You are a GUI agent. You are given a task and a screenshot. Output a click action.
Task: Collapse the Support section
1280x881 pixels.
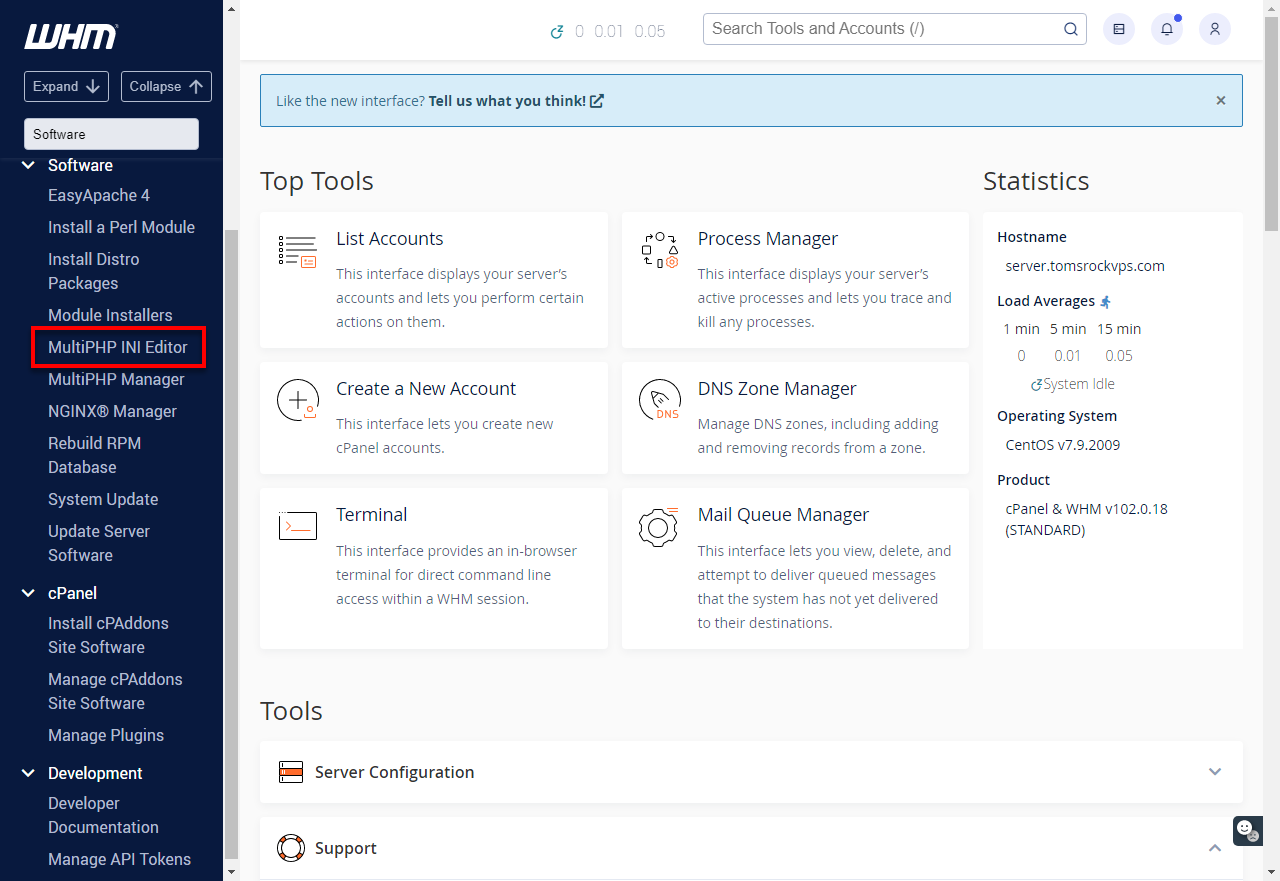click(1215, 848)
